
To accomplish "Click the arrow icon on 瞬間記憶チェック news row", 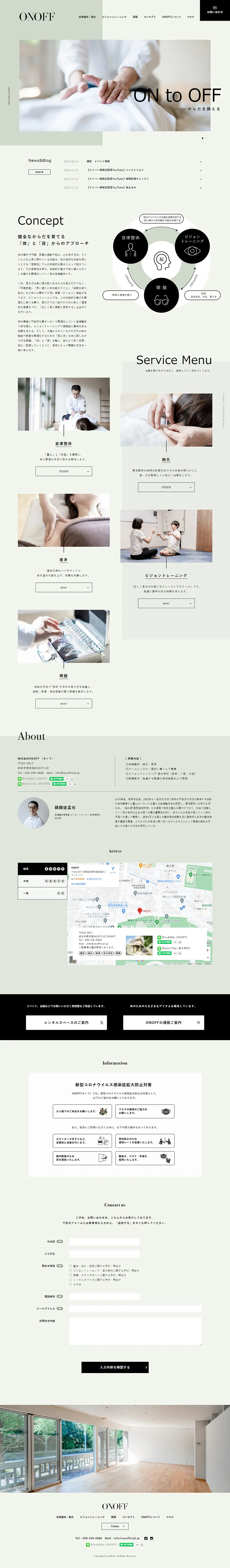I will pos(201,179).
